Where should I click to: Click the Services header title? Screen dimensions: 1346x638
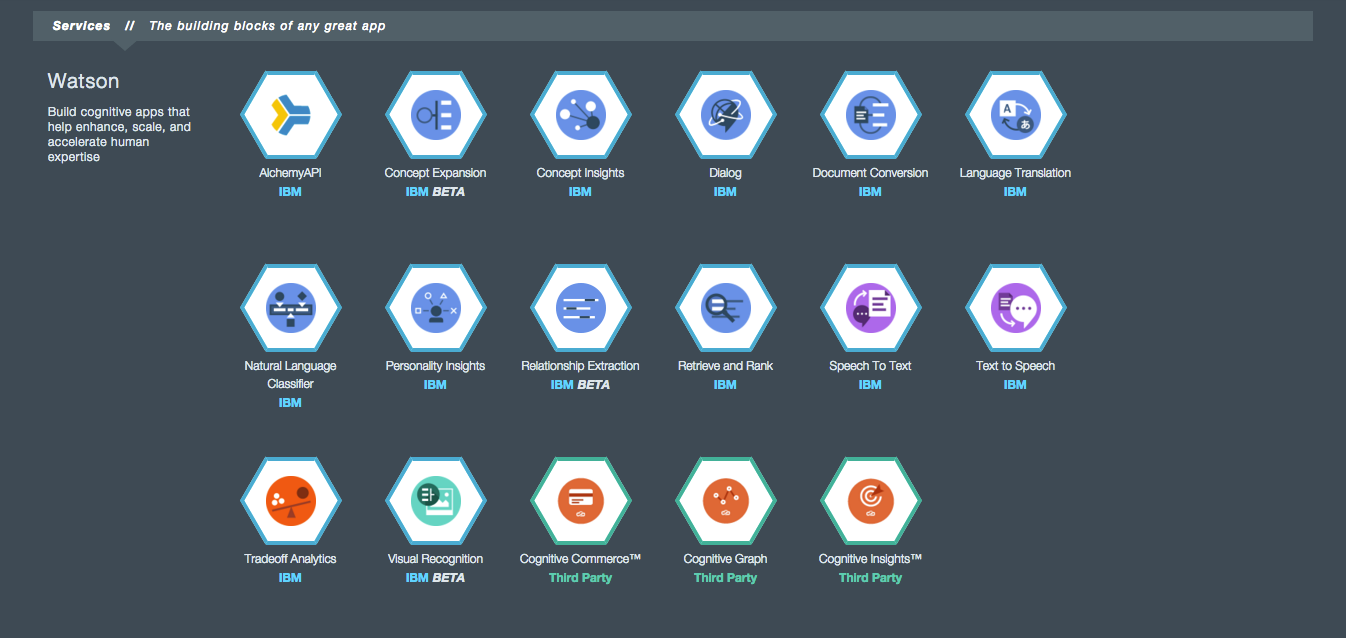tap(81, 26)
